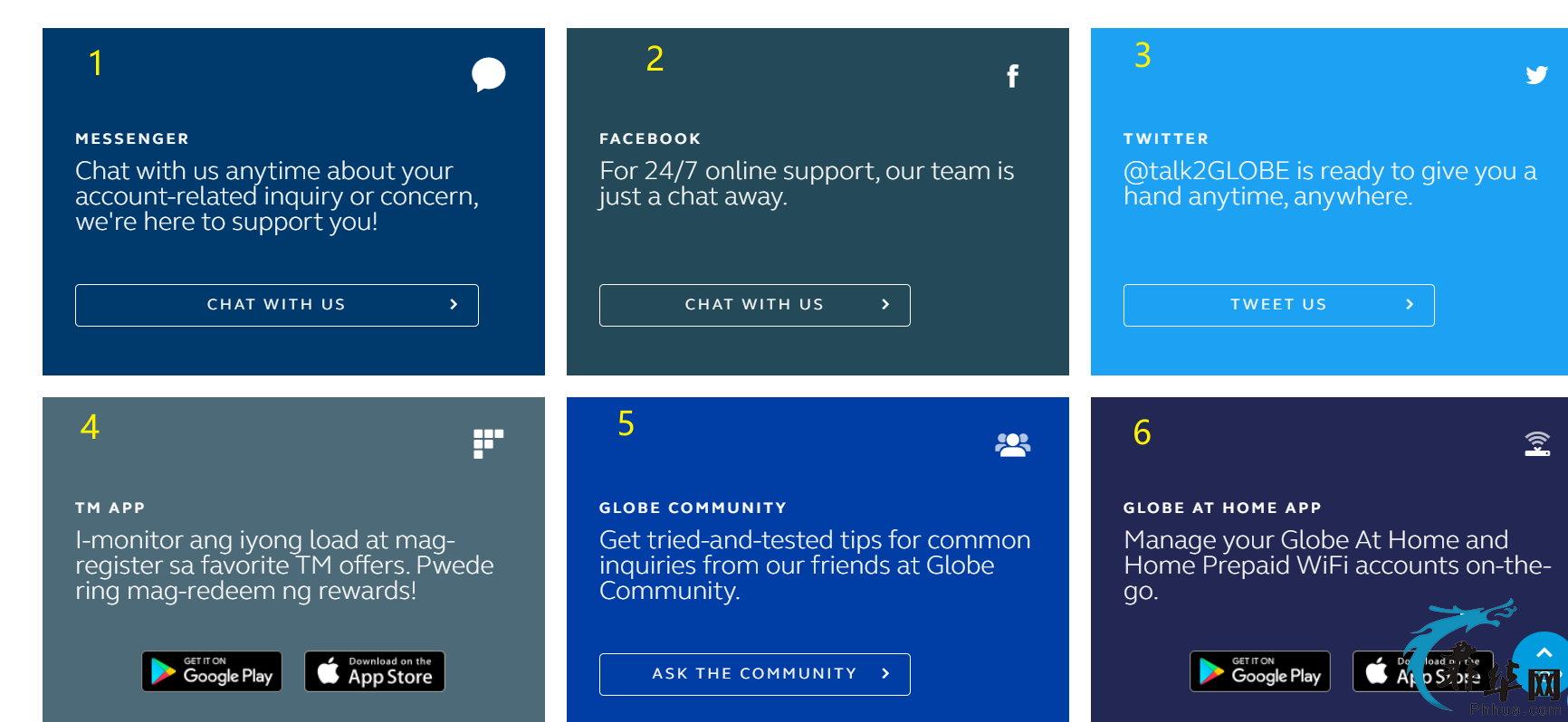Image resolution: width=1568 pixels, height=722 pixels.
Task: Click the Twitter bird icon
Action: tap(1536, 75)
